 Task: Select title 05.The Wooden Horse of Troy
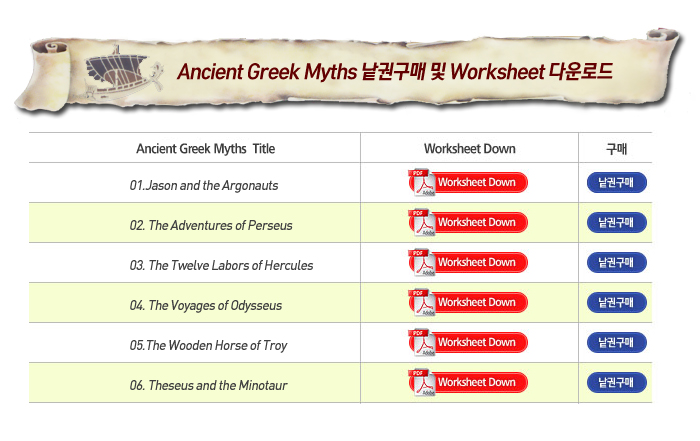tap(208, 345)
